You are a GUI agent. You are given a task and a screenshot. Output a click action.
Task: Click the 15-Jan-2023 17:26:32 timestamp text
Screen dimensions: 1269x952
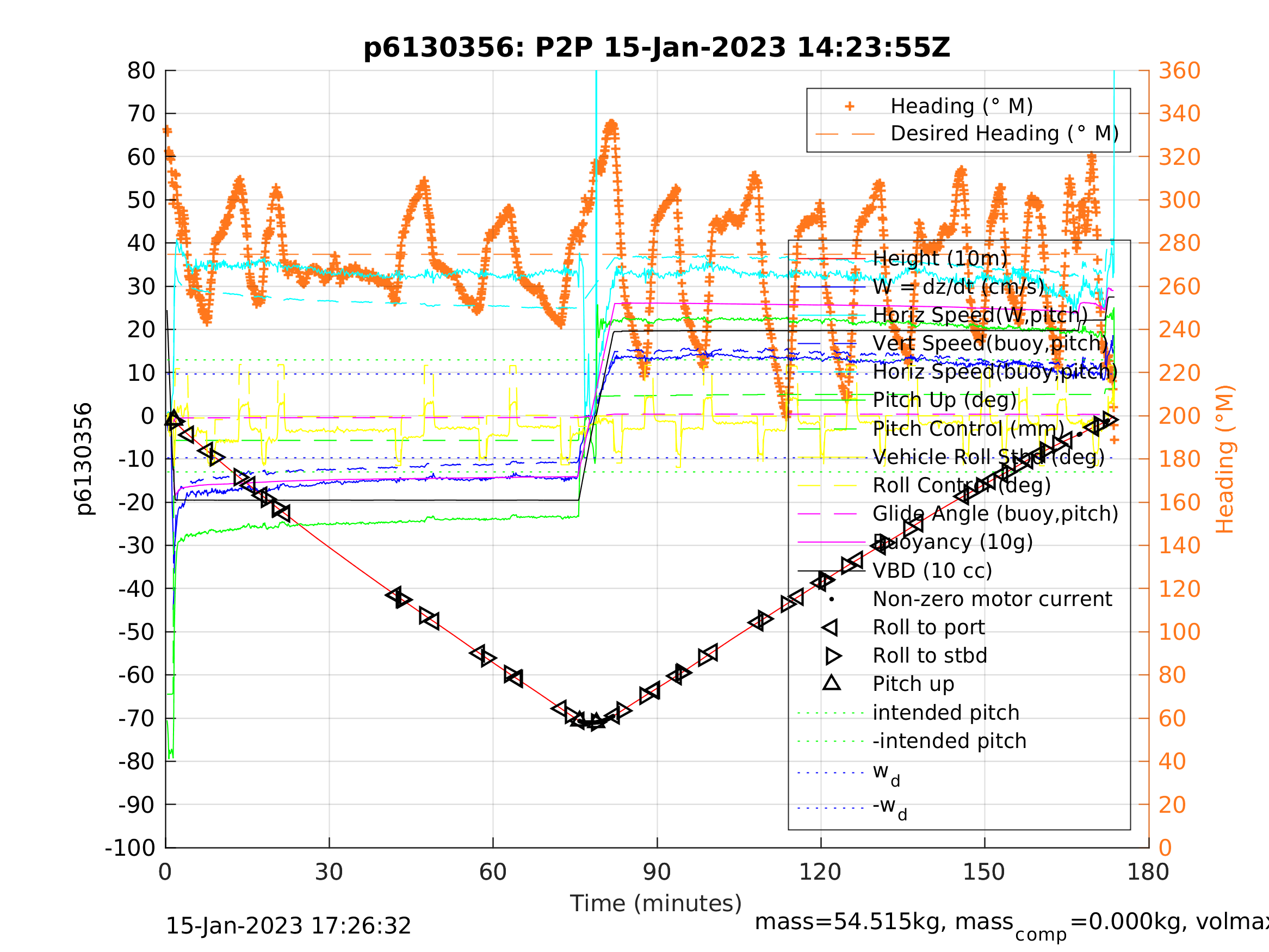[288, 926]
